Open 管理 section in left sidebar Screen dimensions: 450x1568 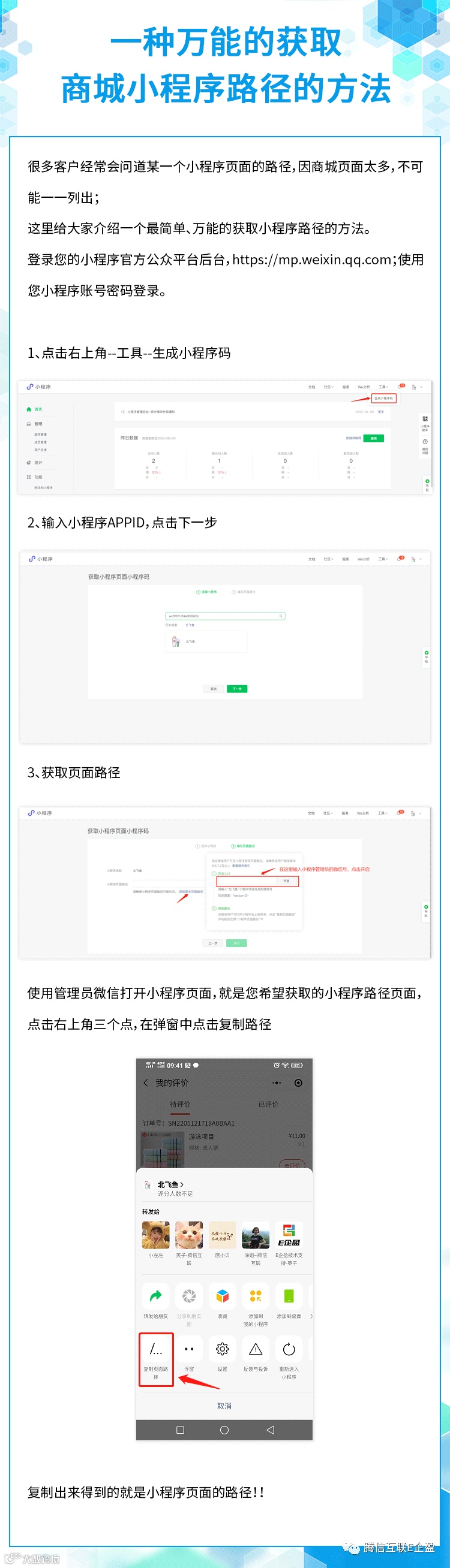point(35,424)
